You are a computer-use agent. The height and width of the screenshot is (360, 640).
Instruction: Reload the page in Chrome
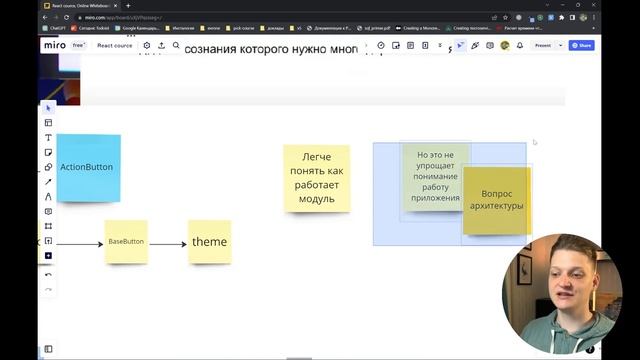pos(67,18)
